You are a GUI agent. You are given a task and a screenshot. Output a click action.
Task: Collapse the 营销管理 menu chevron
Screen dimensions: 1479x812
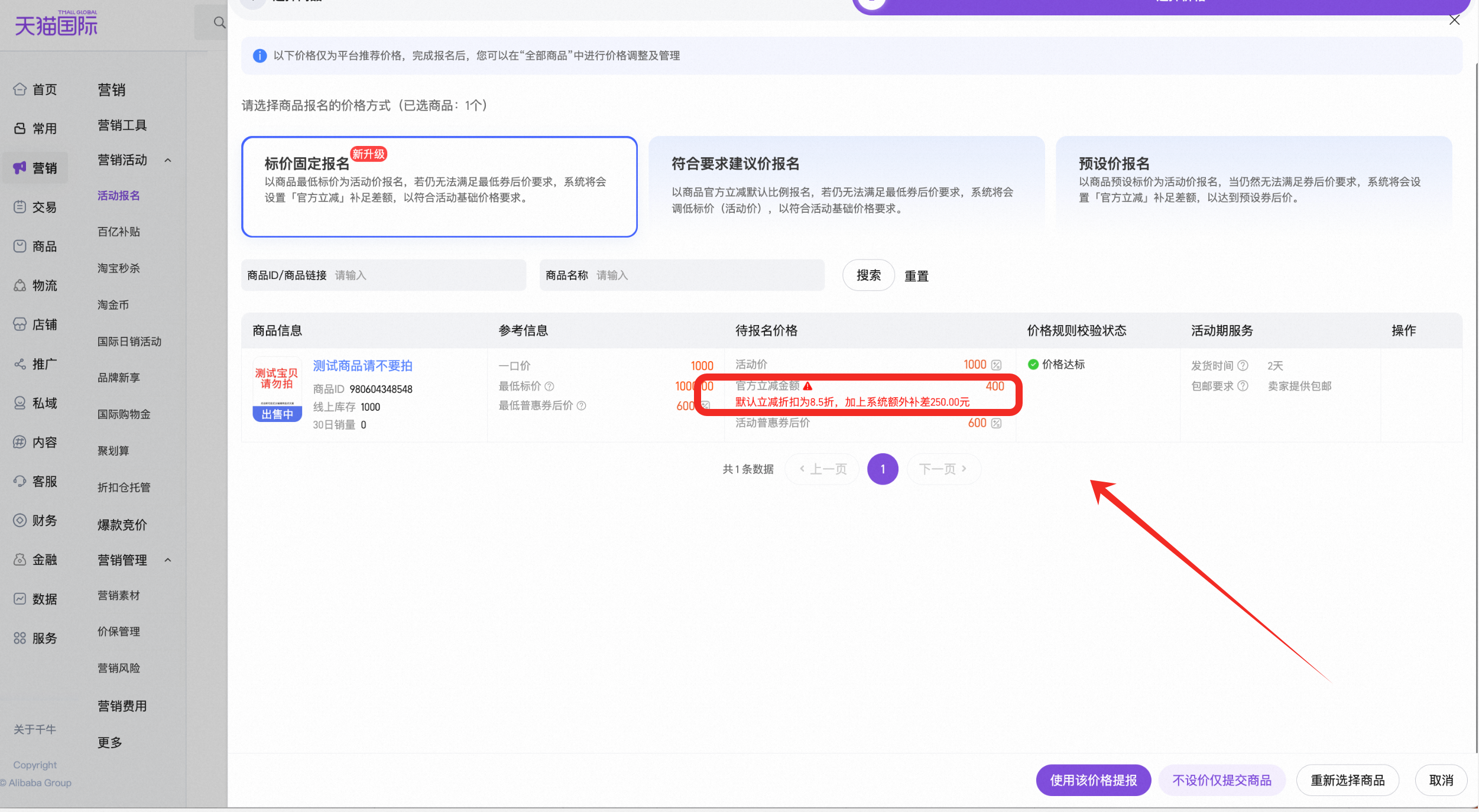[168, 560]
